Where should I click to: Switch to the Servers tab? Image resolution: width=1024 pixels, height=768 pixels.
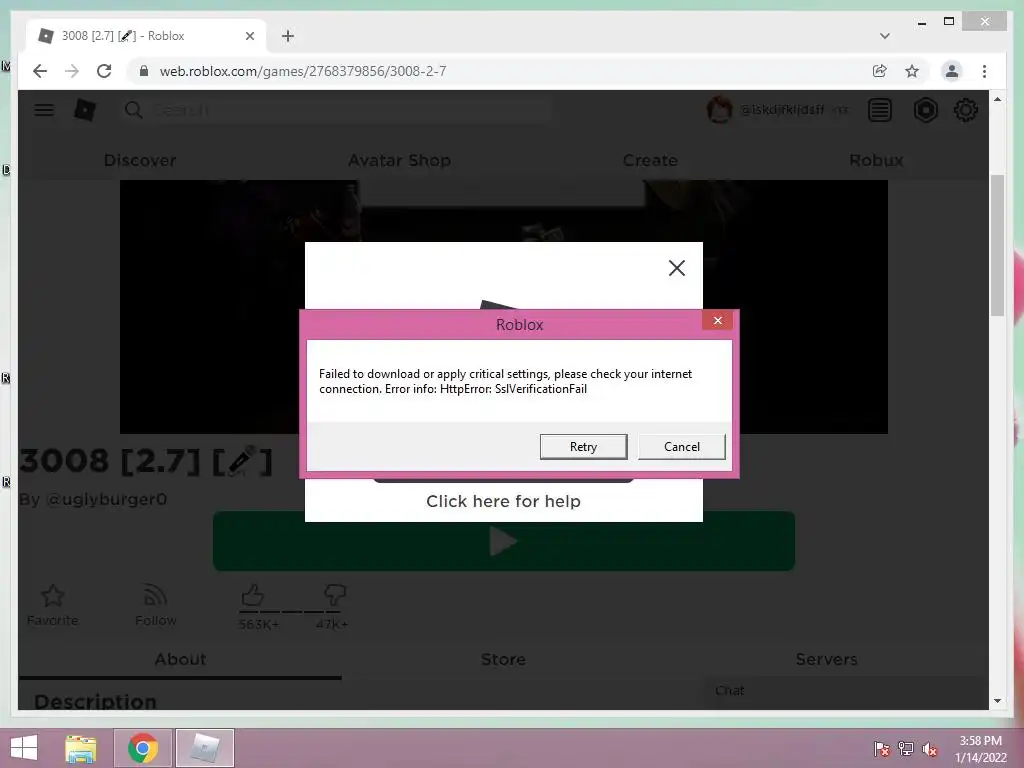[826, 659]
